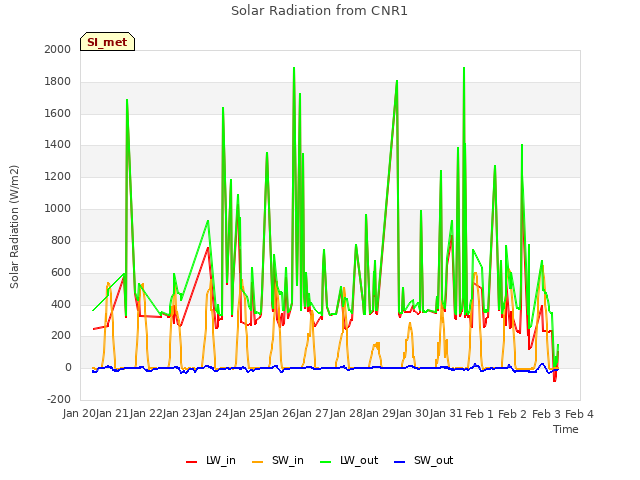Click the orange SW_in legend color marker
This screenshot has width=640, height=480.
click(x=258, y=462)
